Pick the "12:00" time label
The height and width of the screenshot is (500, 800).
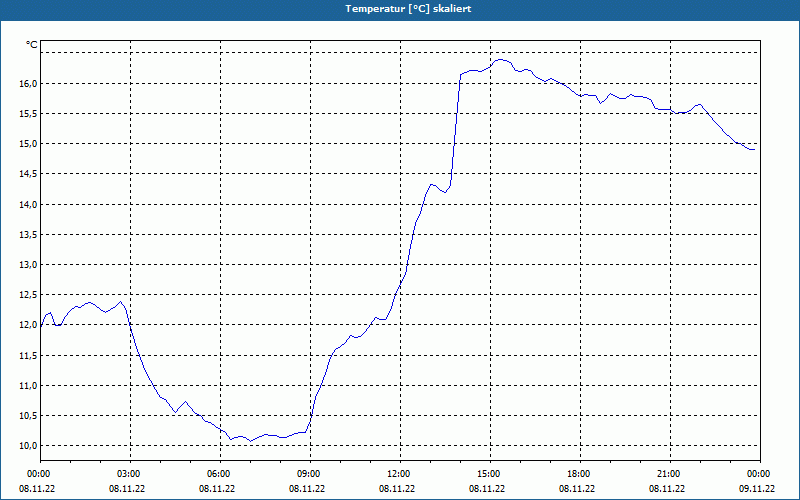point(398,474)
